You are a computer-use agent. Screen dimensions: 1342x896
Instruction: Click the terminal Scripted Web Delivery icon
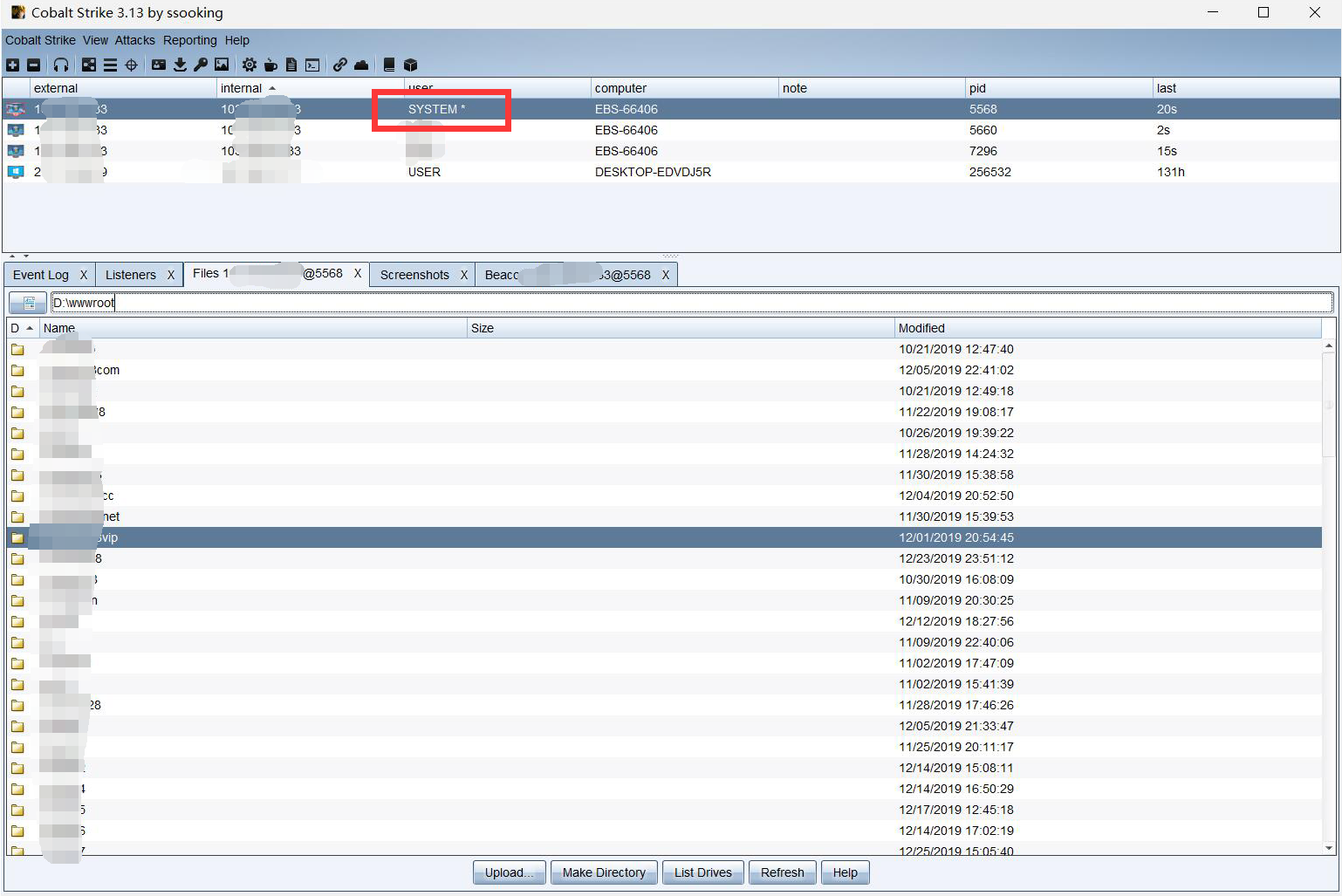(312, 65)
